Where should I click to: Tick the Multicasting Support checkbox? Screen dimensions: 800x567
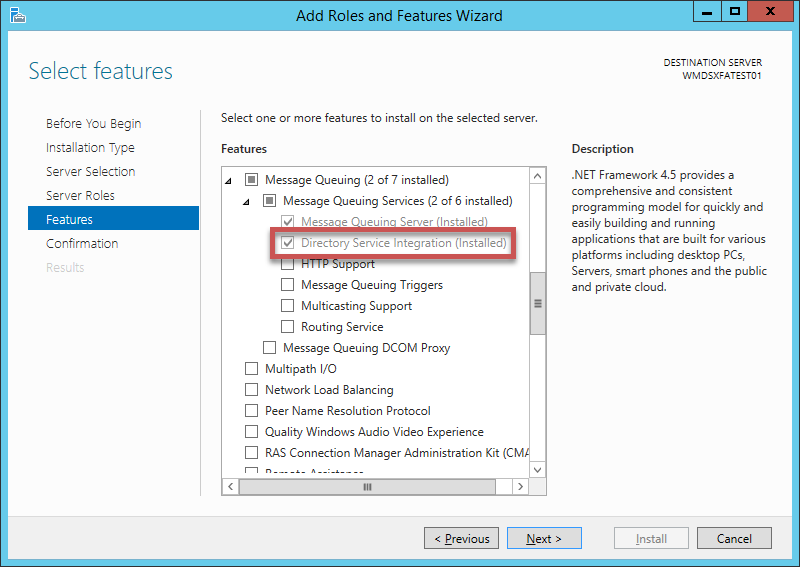point(288,306)
